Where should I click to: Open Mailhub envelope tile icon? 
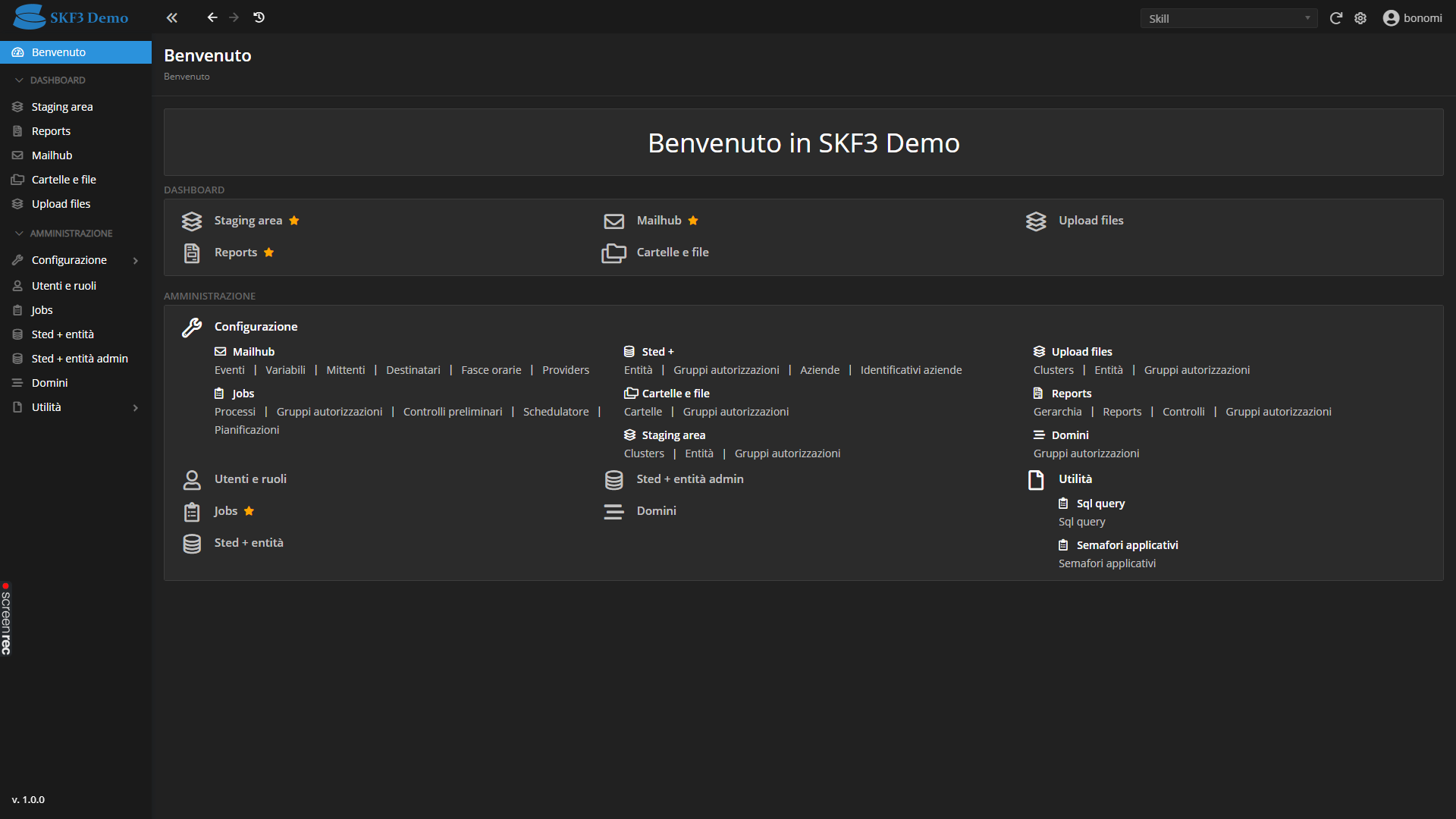click(x=614, y=221)
